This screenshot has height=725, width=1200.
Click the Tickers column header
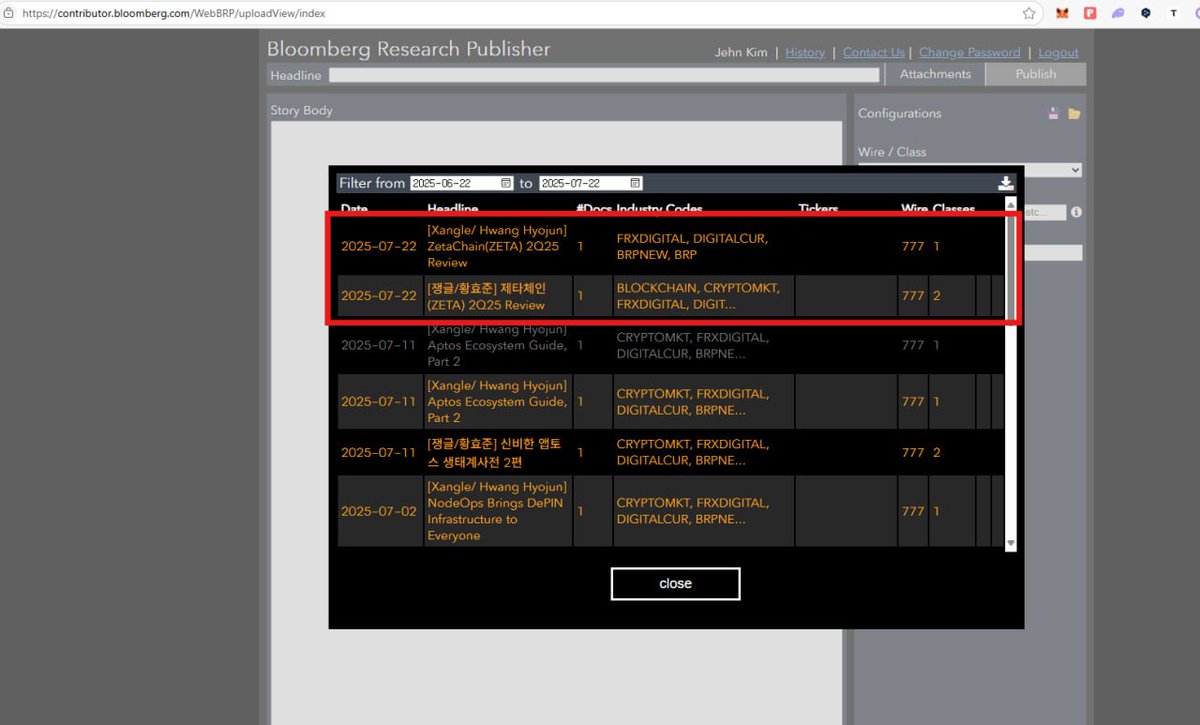tap(818, 209)
